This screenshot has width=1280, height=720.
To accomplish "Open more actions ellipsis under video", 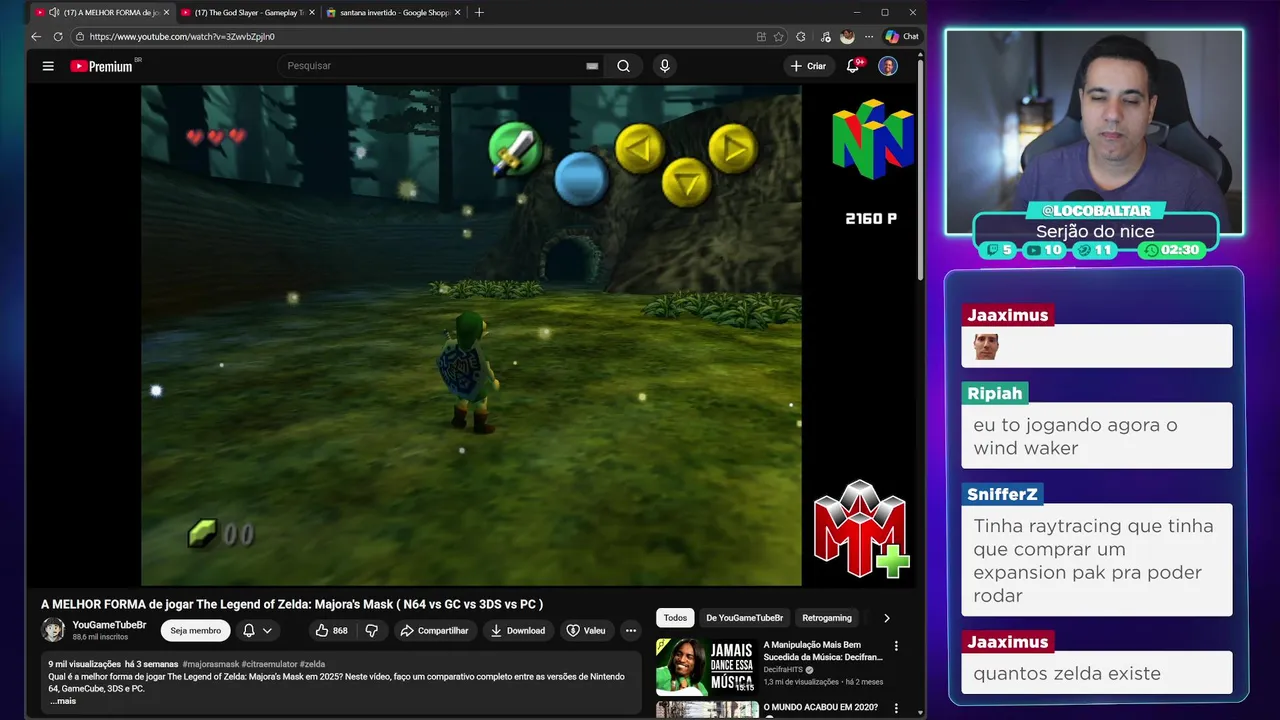I will [630, 631].
